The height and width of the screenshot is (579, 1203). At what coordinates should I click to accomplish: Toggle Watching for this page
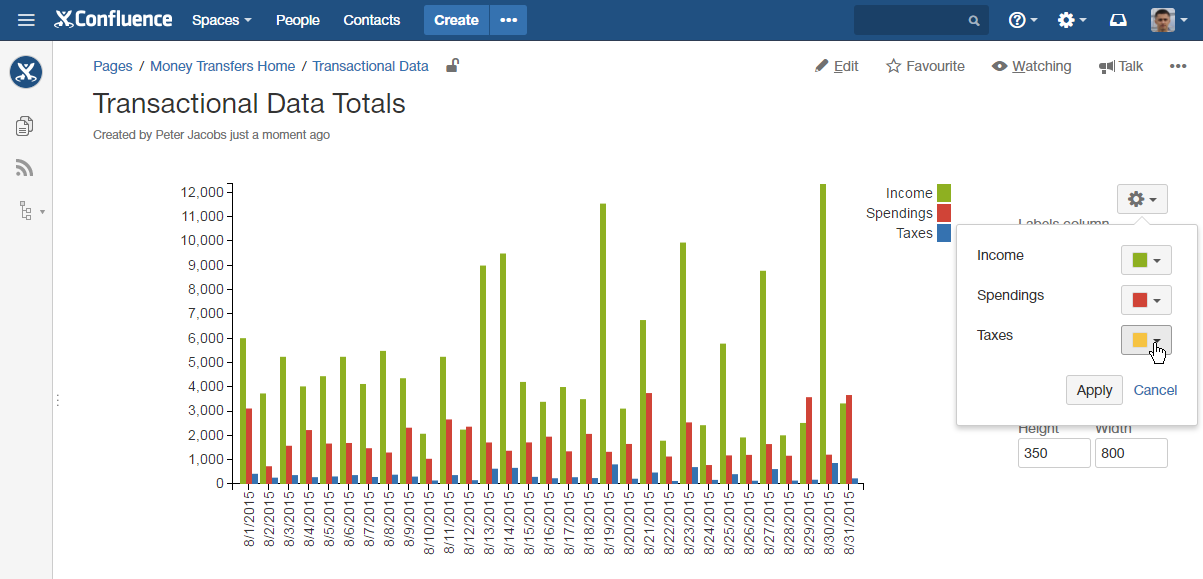click(1031, 66)
